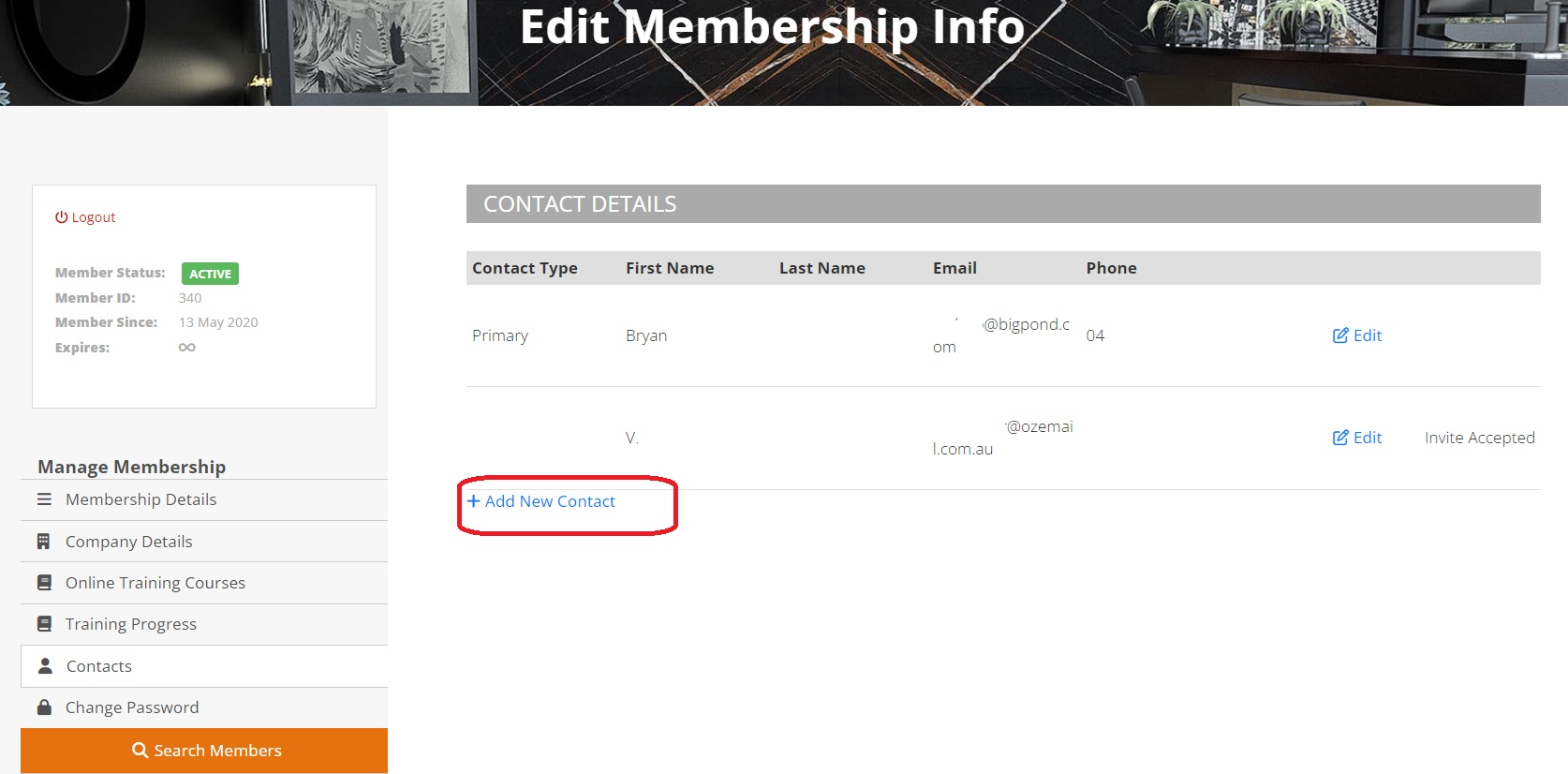1568x774 pixels.
Task: Click the hamburger icon beside Membership Details
Action: pos(44,499)
